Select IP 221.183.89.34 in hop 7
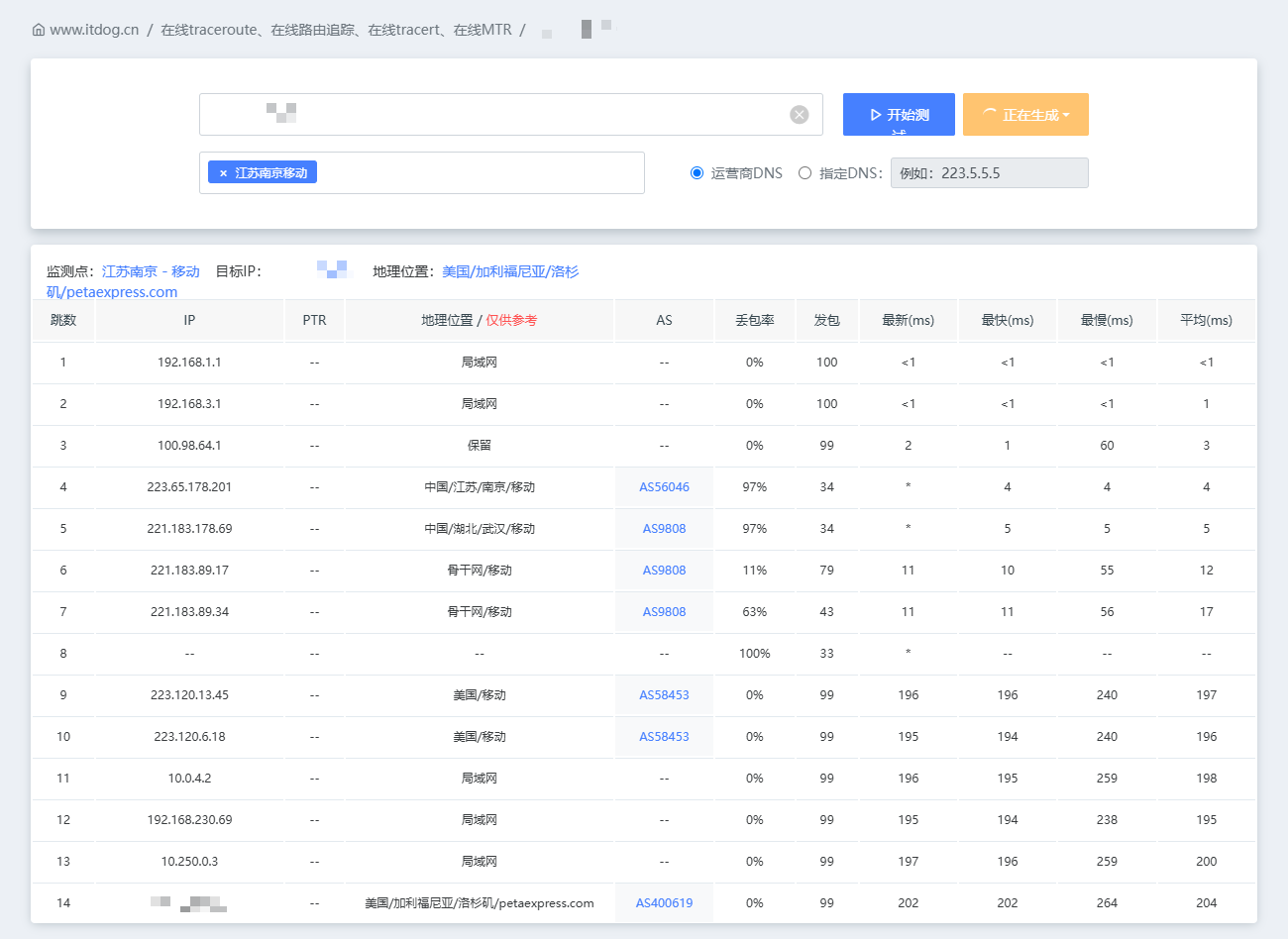1288x939 pixels. pos(189,612)
